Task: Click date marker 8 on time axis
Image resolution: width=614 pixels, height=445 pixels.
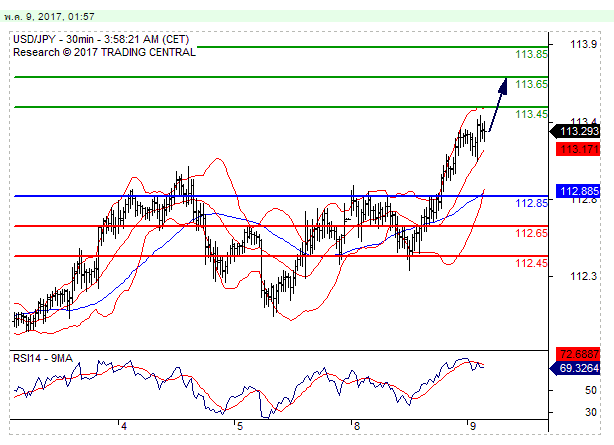Action: pos(356,427)
